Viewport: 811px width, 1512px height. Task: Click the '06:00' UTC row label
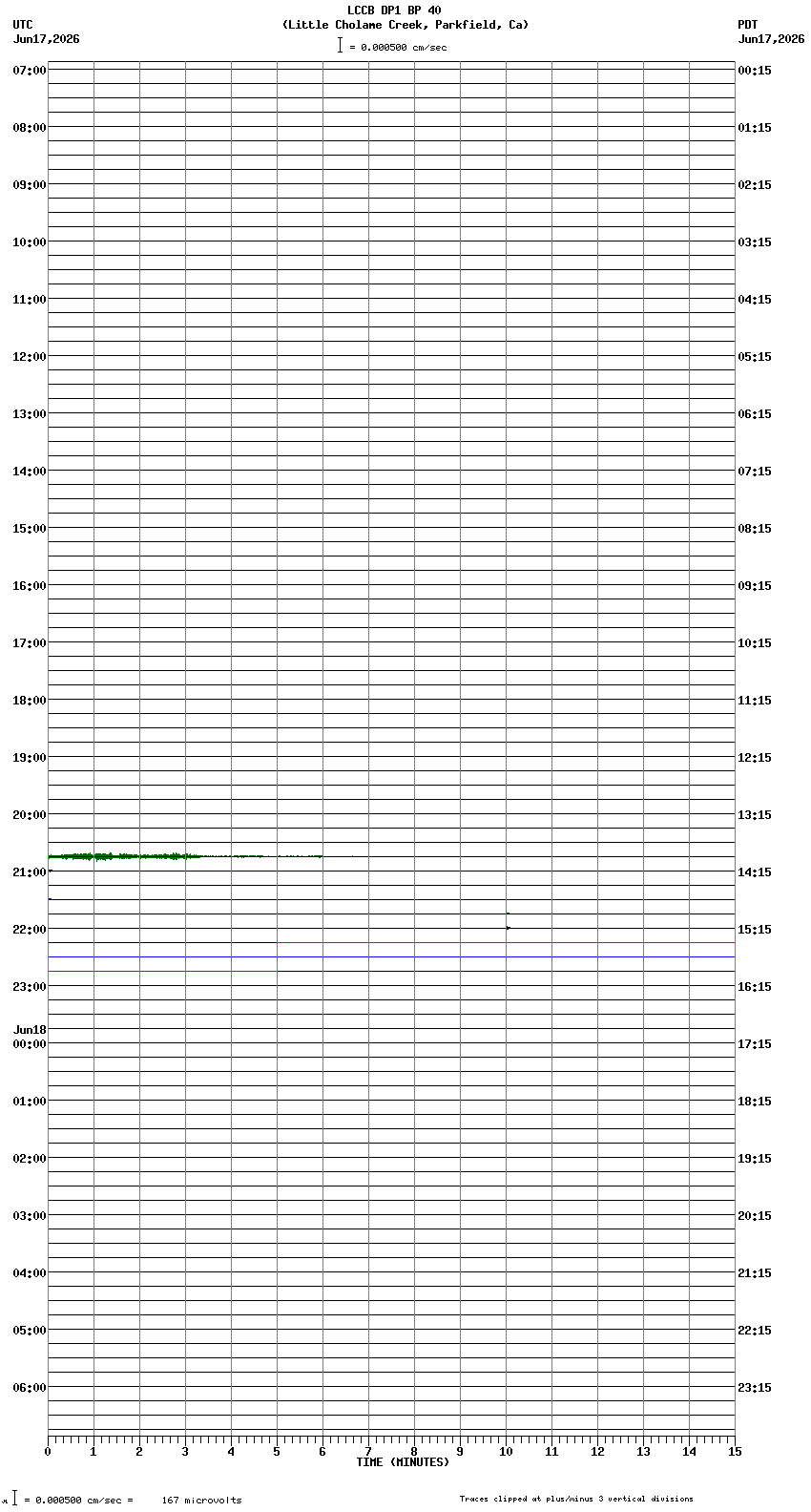point(30,1388)
